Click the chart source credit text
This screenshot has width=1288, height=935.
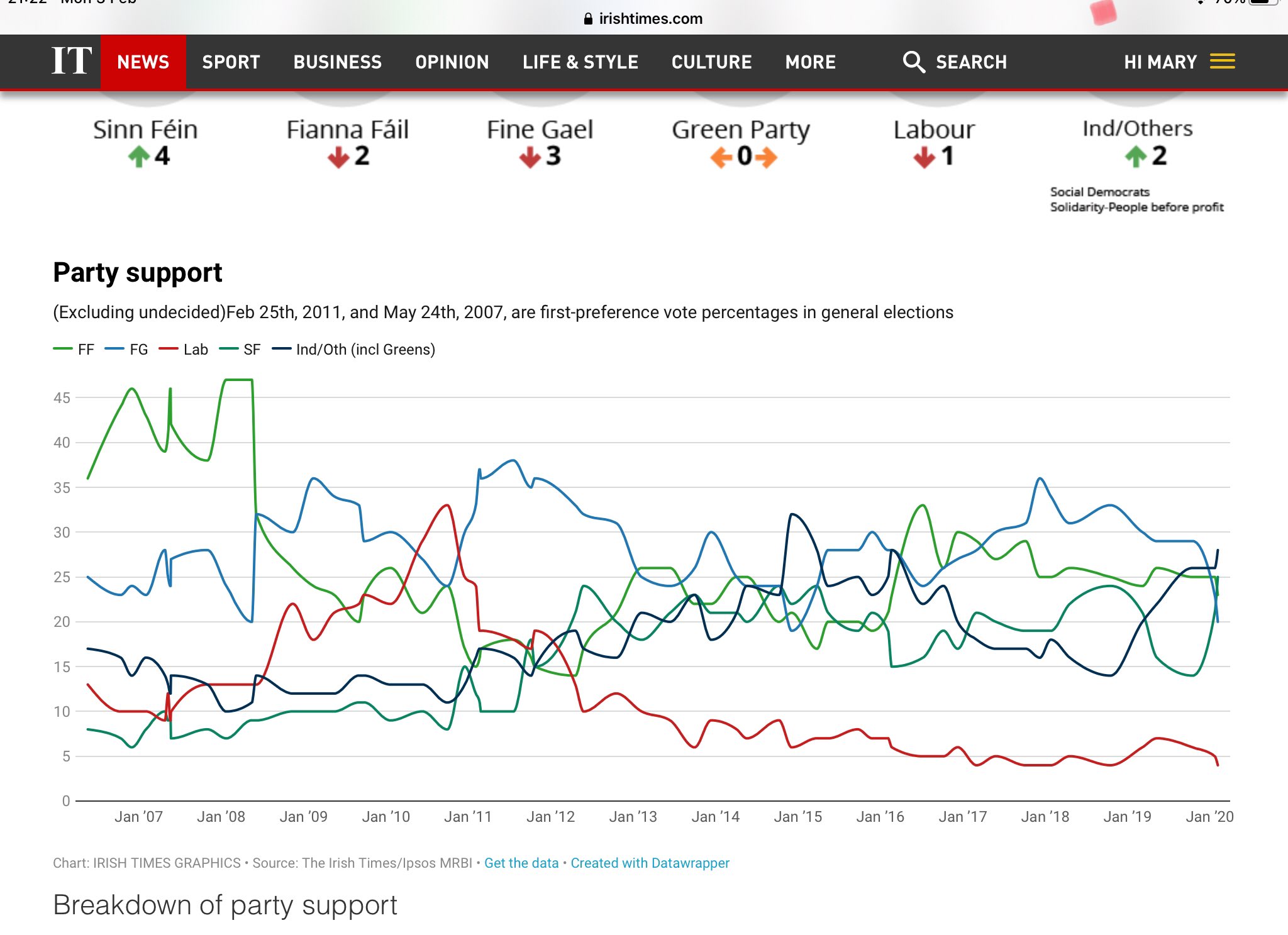(x=262, y=863)
